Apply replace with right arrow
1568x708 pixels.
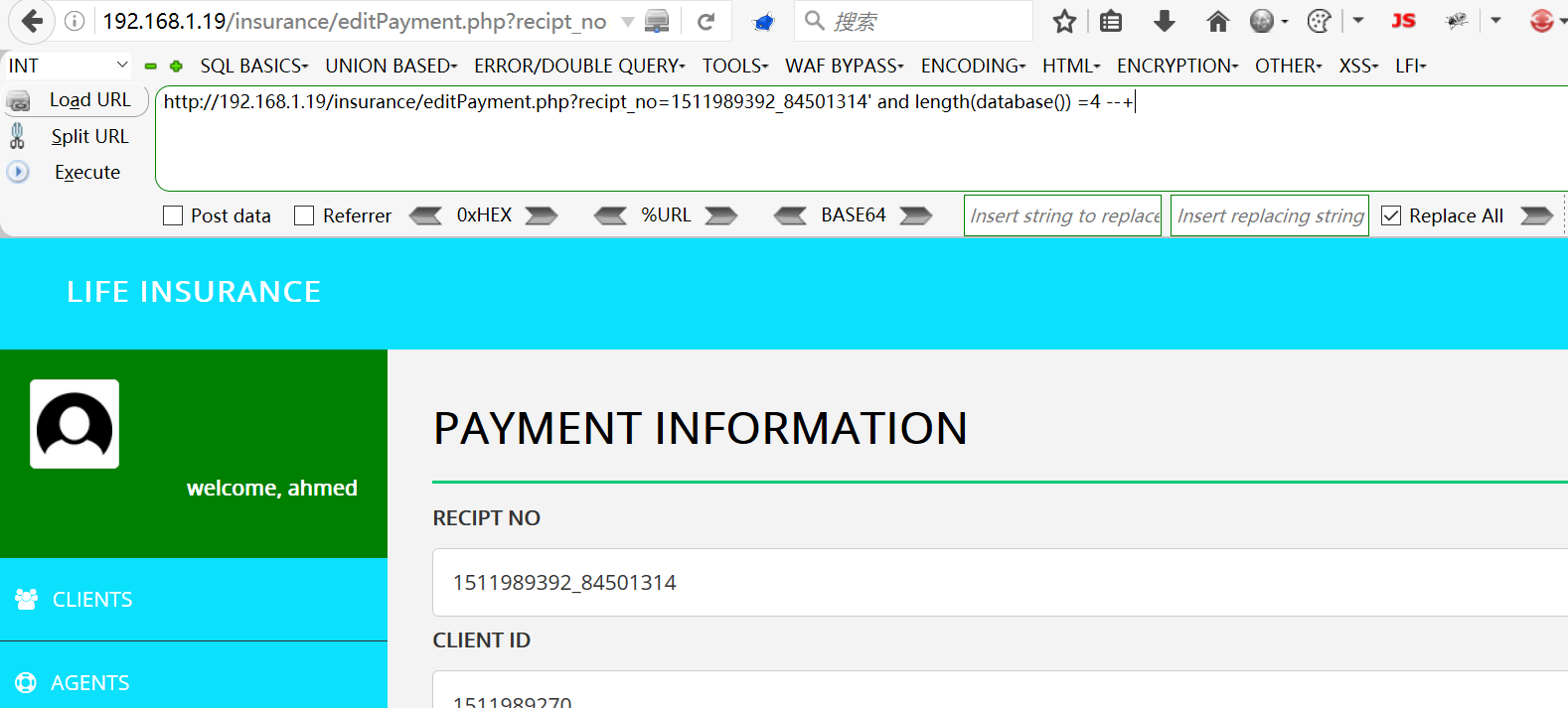pos(1537,215)
